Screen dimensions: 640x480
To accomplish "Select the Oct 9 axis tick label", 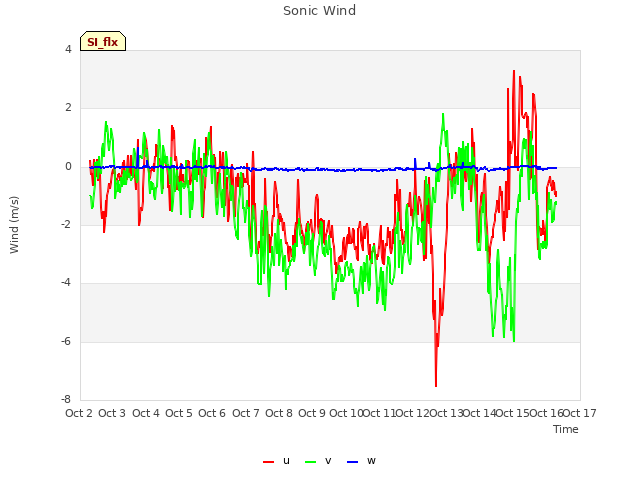I will click(x=312, y=413).
